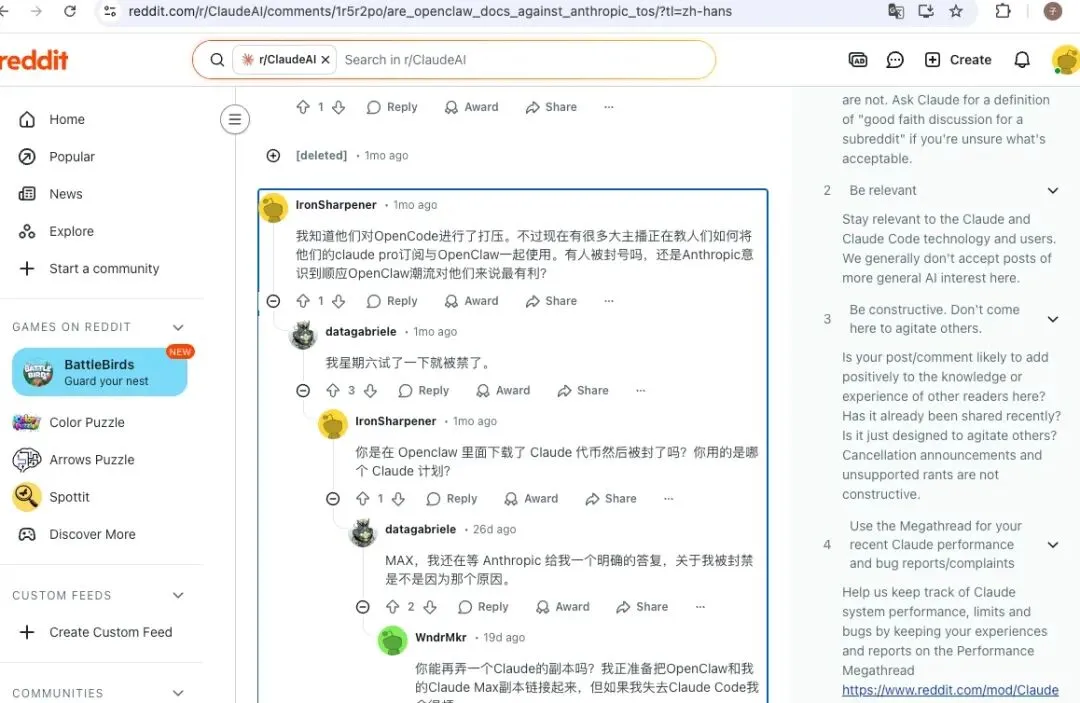Click install app icon in address bar
Screen dimensions: 1080x703
pos(926,11)
